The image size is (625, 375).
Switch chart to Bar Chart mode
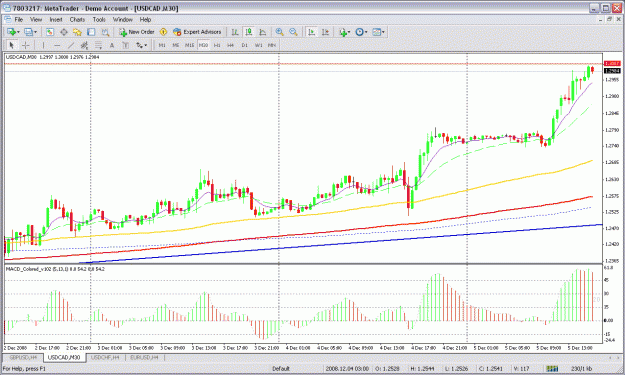tap(235, 32)
